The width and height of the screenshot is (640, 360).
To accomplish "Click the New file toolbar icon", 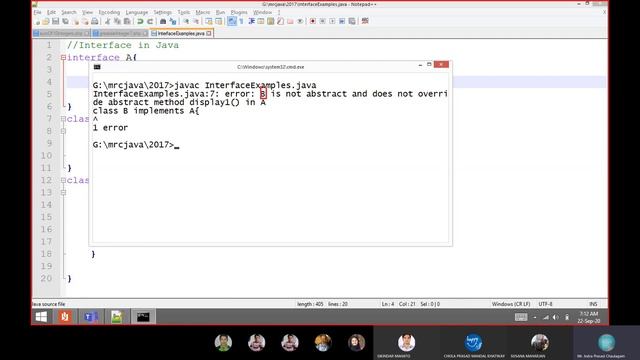I will click(36, 21).
